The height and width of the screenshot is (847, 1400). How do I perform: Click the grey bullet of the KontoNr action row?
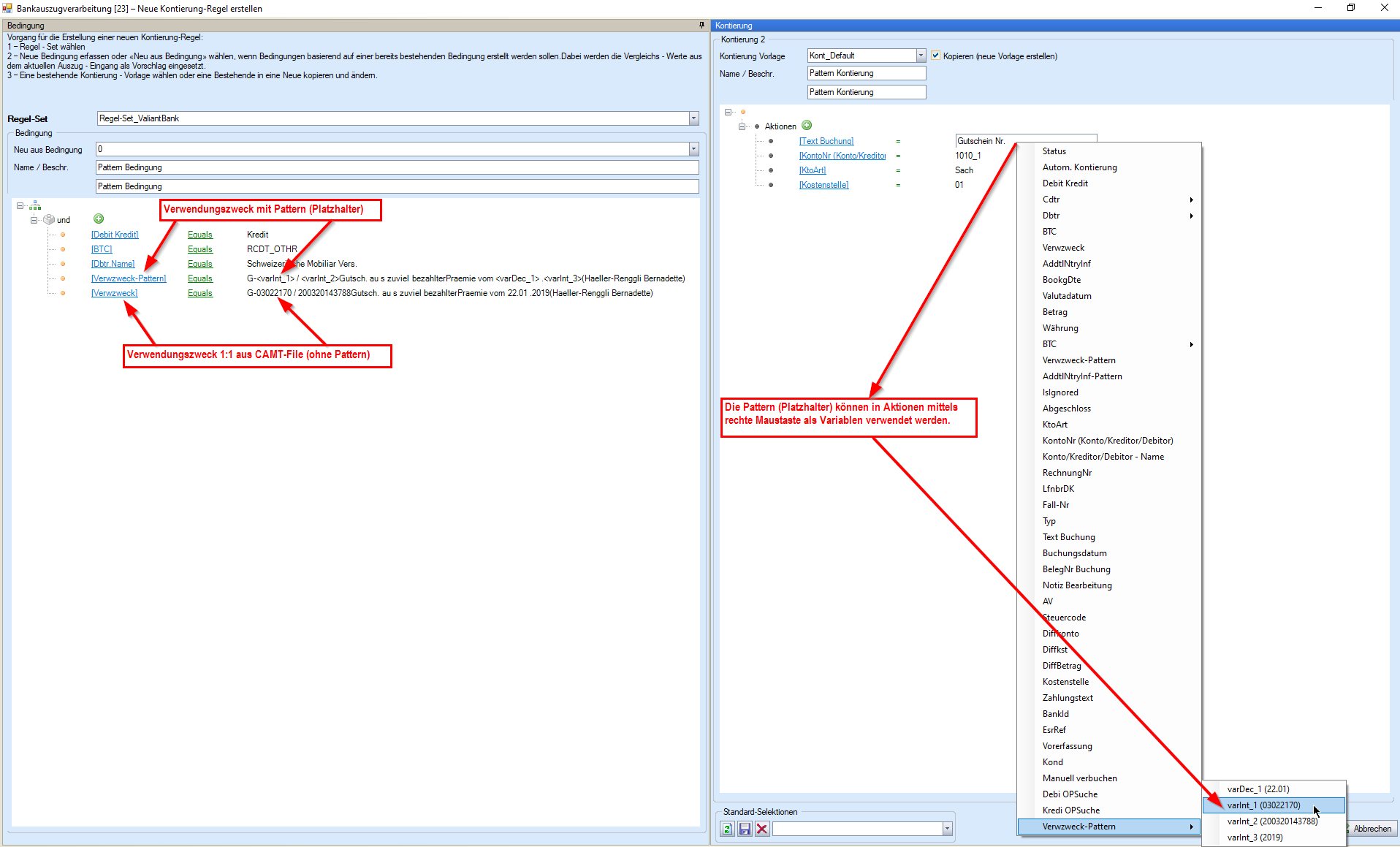point(771,156)
